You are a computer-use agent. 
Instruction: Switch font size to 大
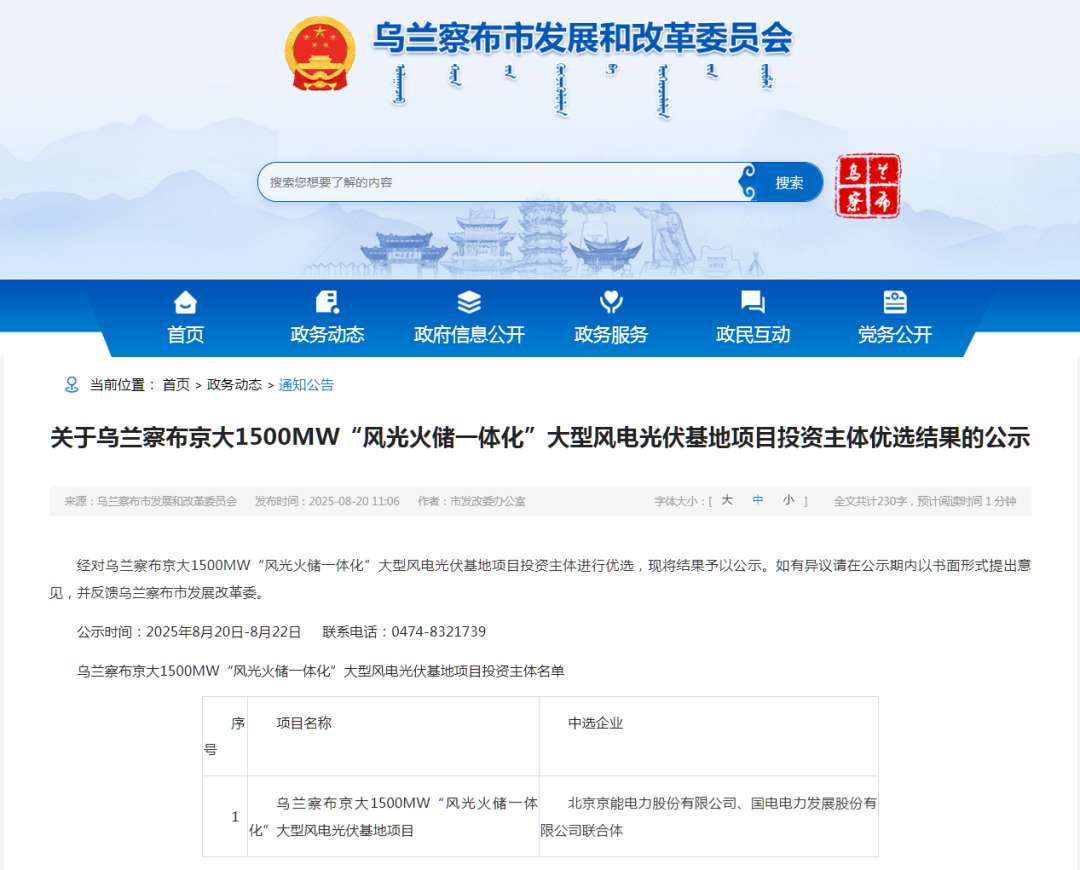[727, 501]
